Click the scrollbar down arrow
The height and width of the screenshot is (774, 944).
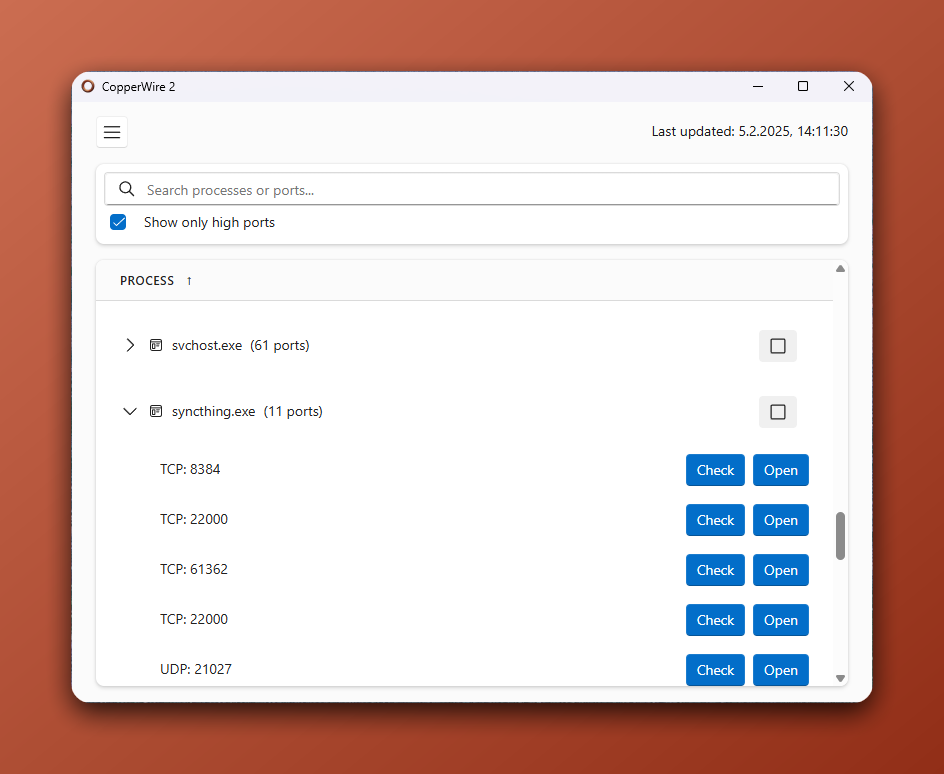point(840,678)
